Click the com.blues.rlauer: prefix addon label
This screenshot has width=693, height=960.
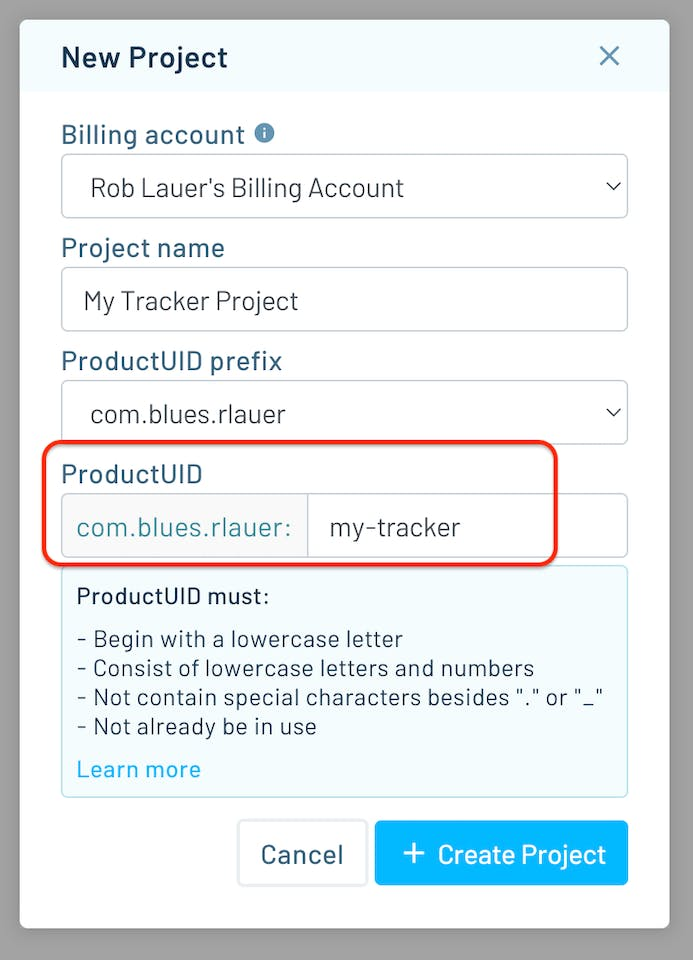click(184, 526)
